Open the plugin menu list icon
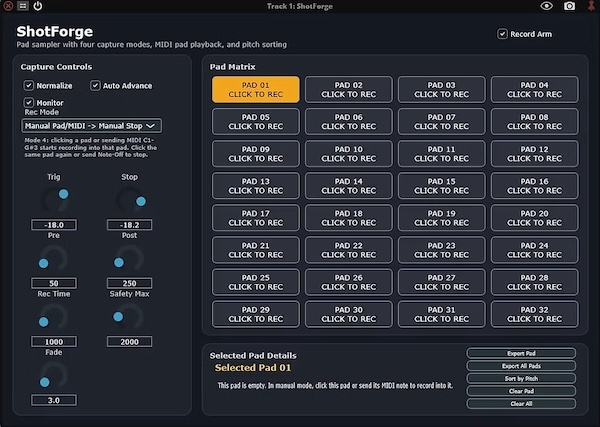The image size is (600, 427). pos(23,6)
